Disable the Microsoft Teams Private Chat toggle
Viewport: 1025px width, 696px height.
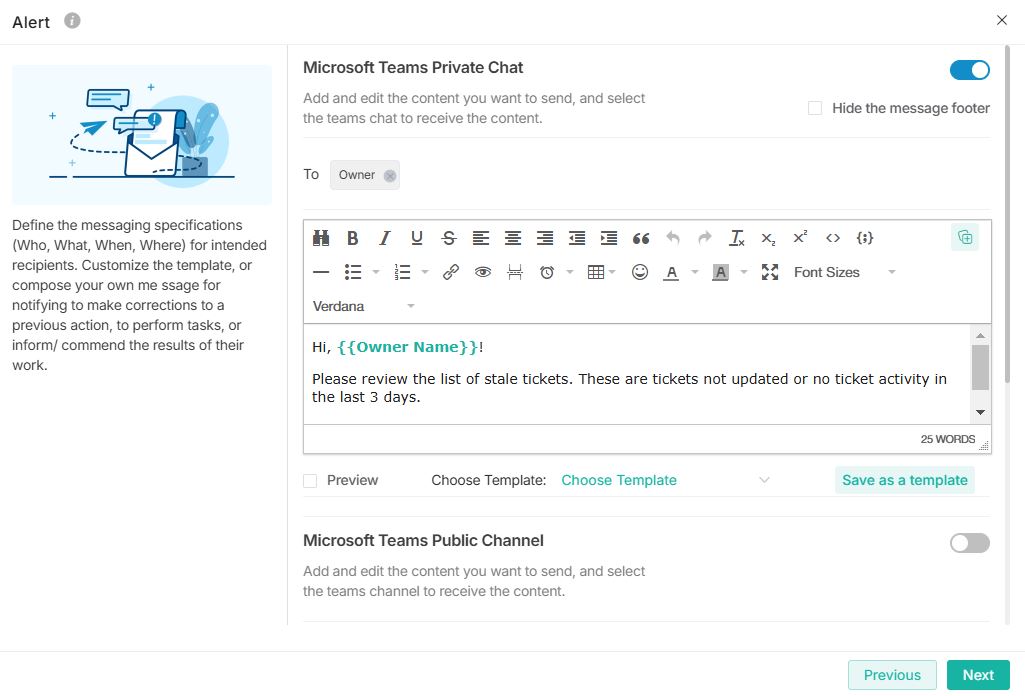[969, 70]
